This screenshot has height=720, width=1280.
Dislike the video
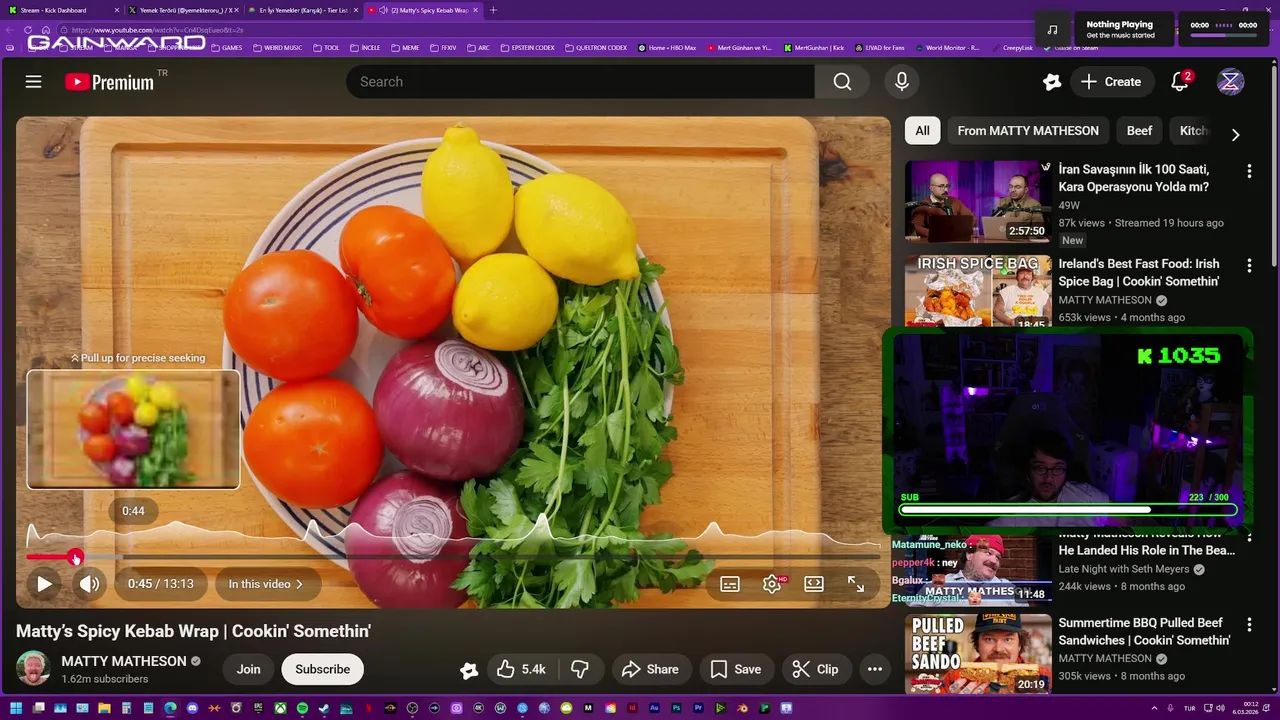coord(579,670)
